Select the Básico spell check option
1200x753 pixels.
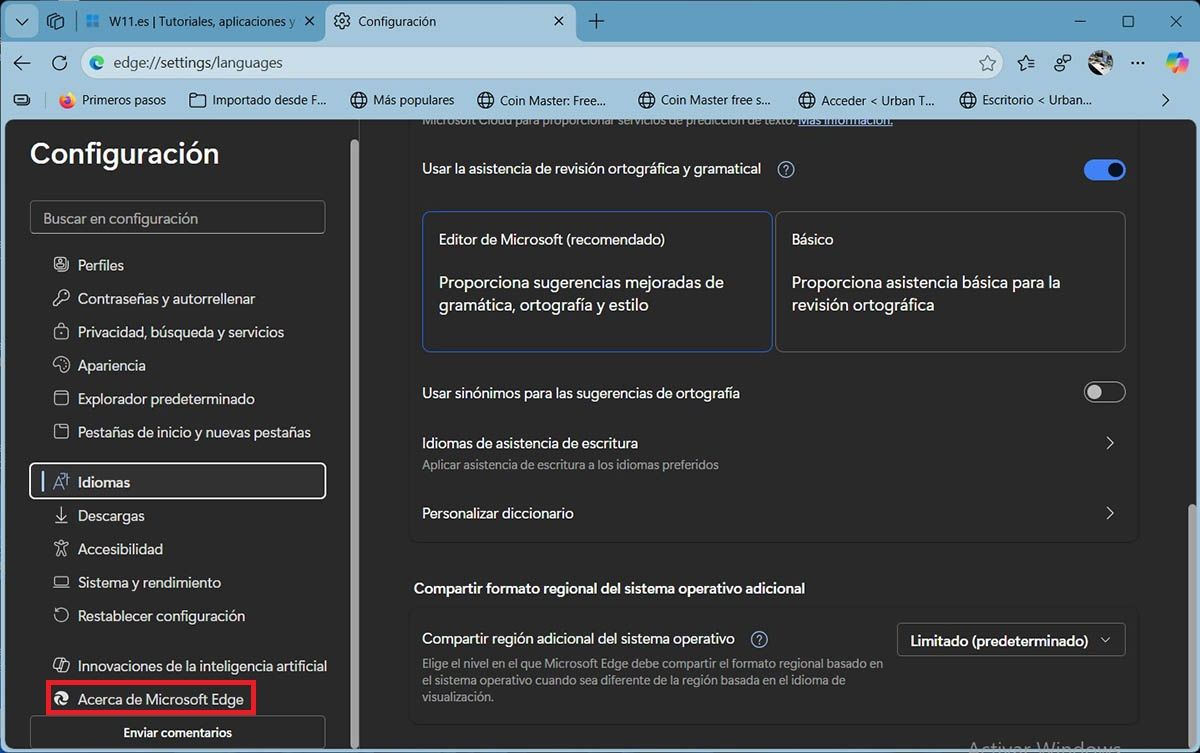coord(950,281)
